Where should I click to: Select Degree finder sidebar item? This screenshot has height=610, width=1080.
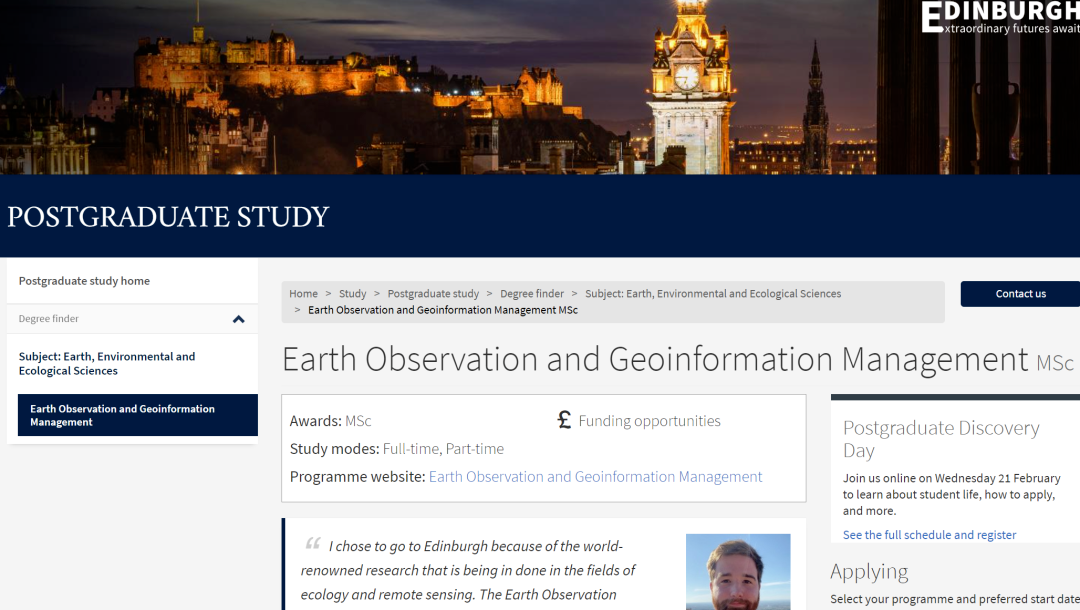tap(132, 319)
